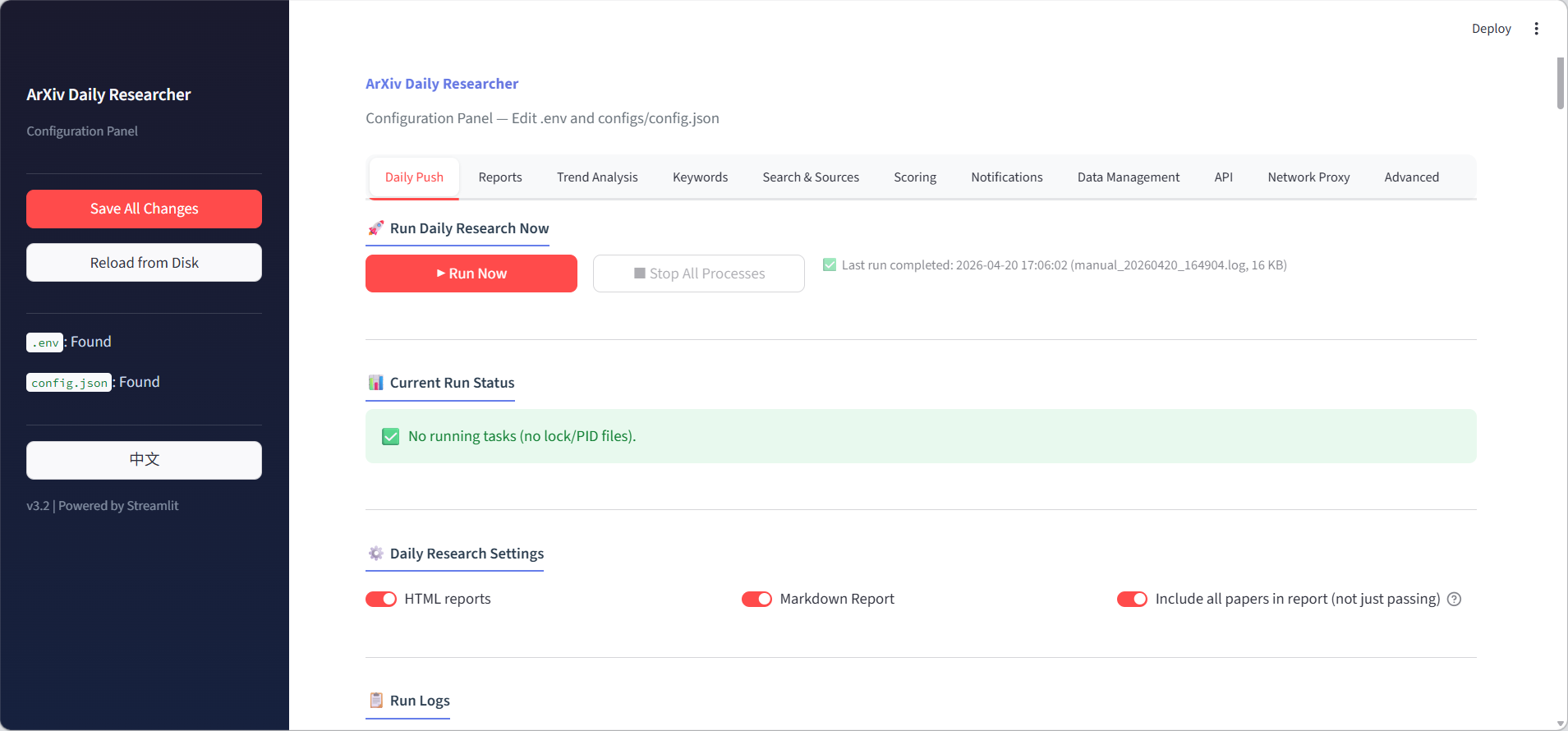The width and height of the screenshot is (1568, 731).
Task: Click the config.json Found status in the sidebar
Action: pos(93,382)
